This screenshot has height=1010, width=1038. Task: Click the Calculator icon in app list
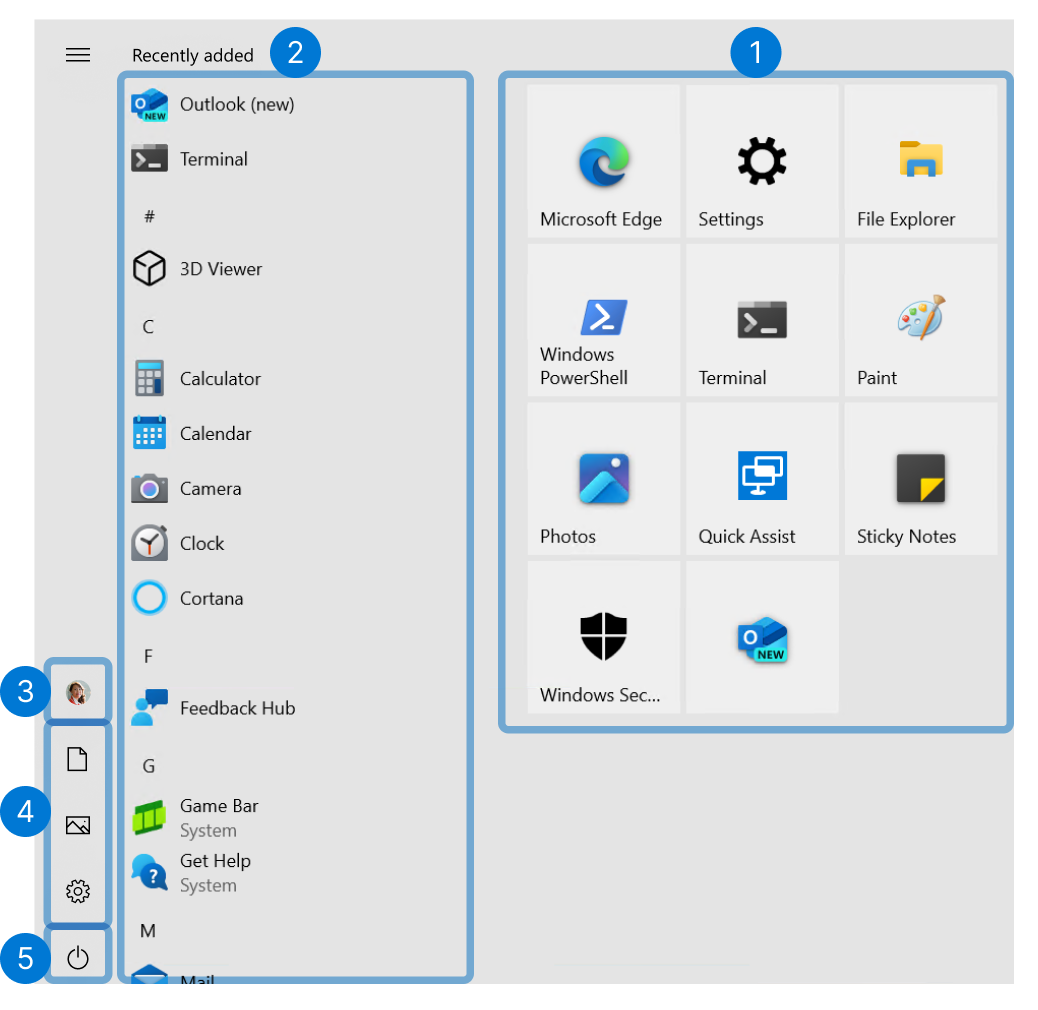click(150, 378)
